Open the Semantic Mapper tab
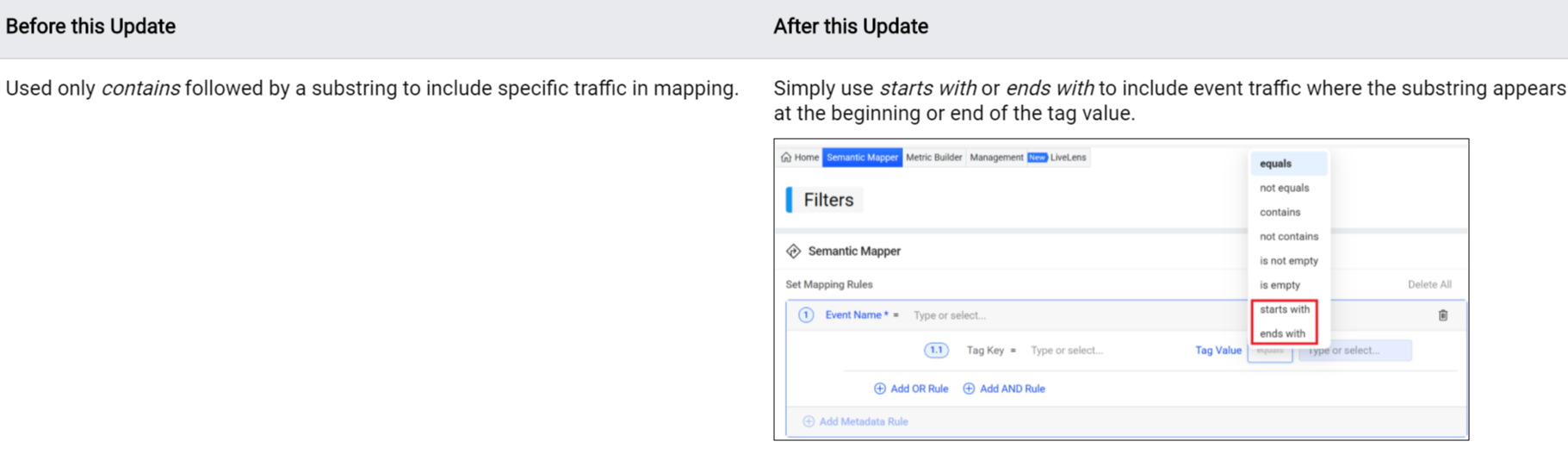Viewport: 1568px width, 454px height. click(x=862, y=158)
